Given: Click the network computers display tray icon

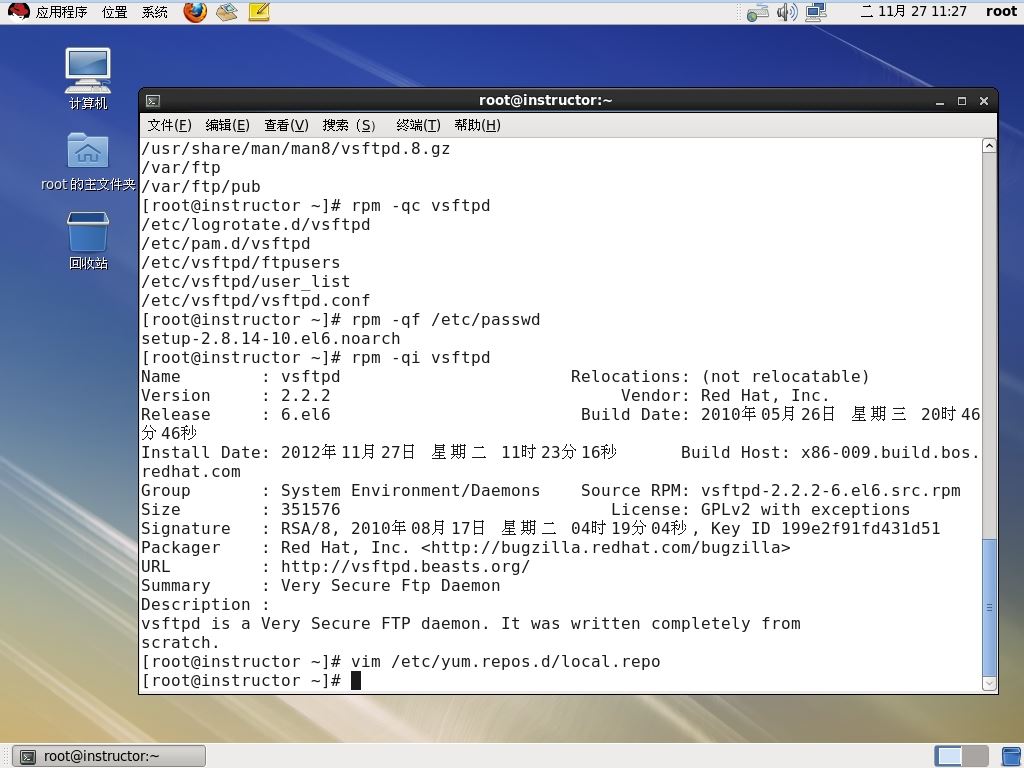Looking at the screenshot, I should point(816,12).
